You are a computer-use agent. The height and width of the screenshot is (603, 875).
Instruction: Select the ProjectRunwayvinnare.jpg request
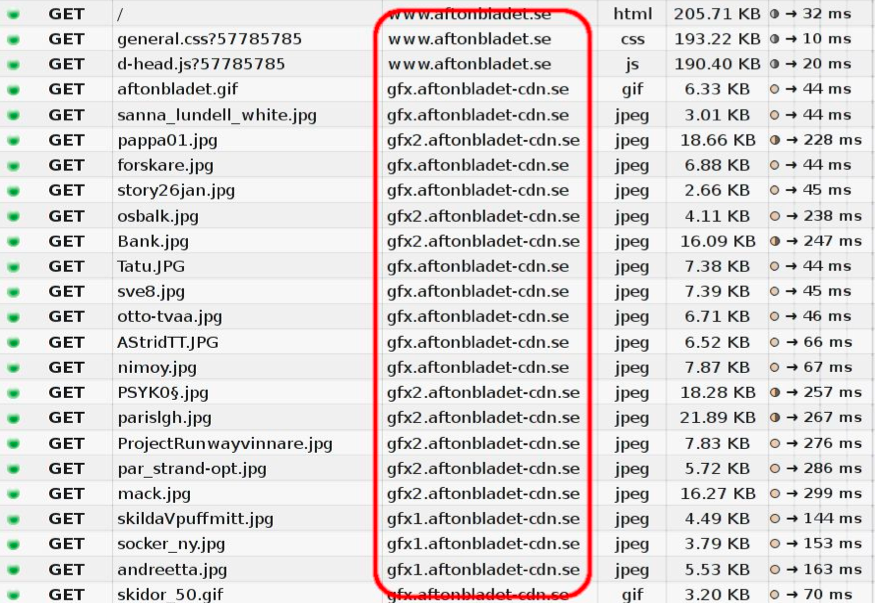tap(225, 444)
